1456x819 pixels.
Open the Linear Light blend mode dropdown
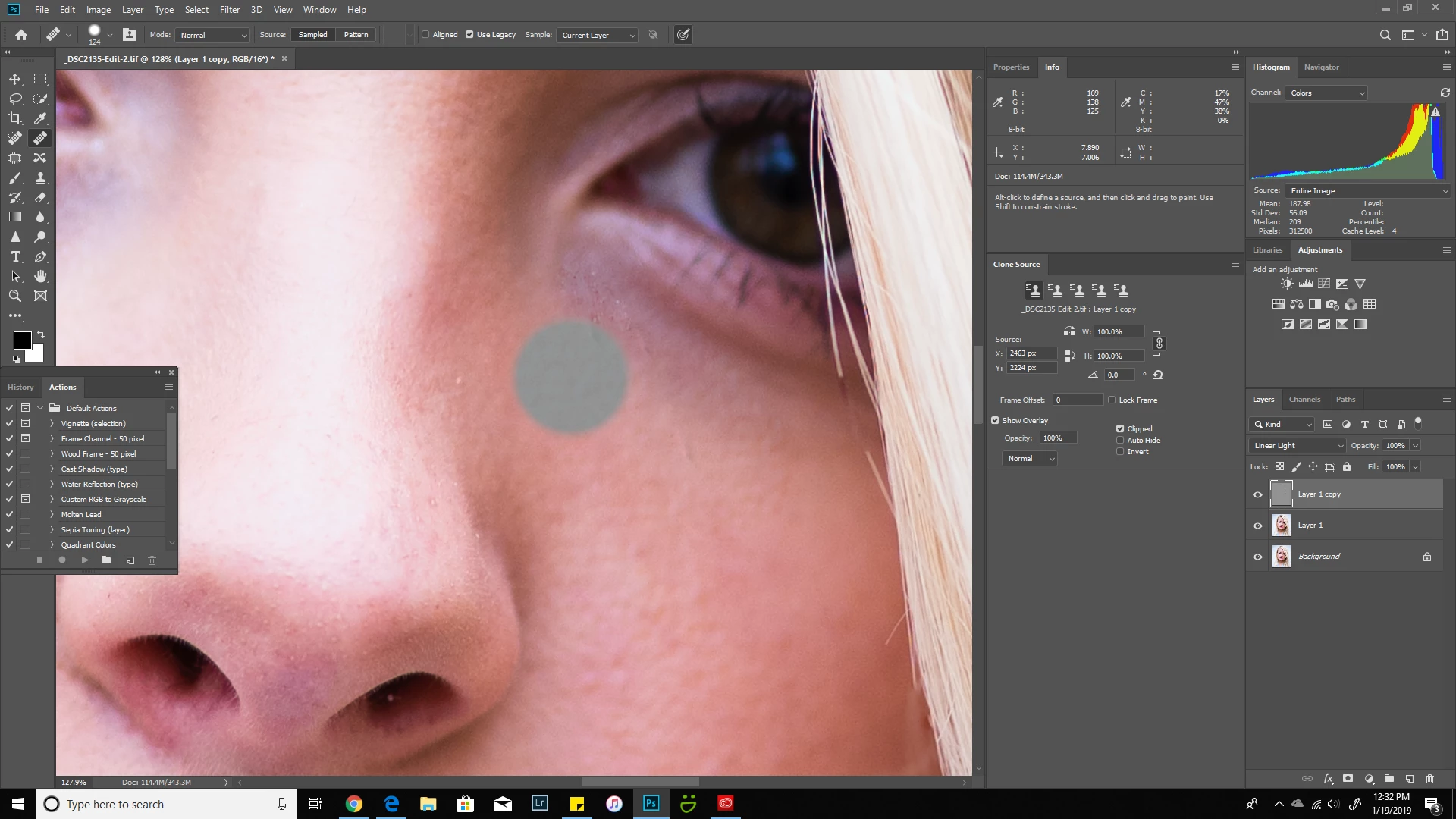(1298, 446)
